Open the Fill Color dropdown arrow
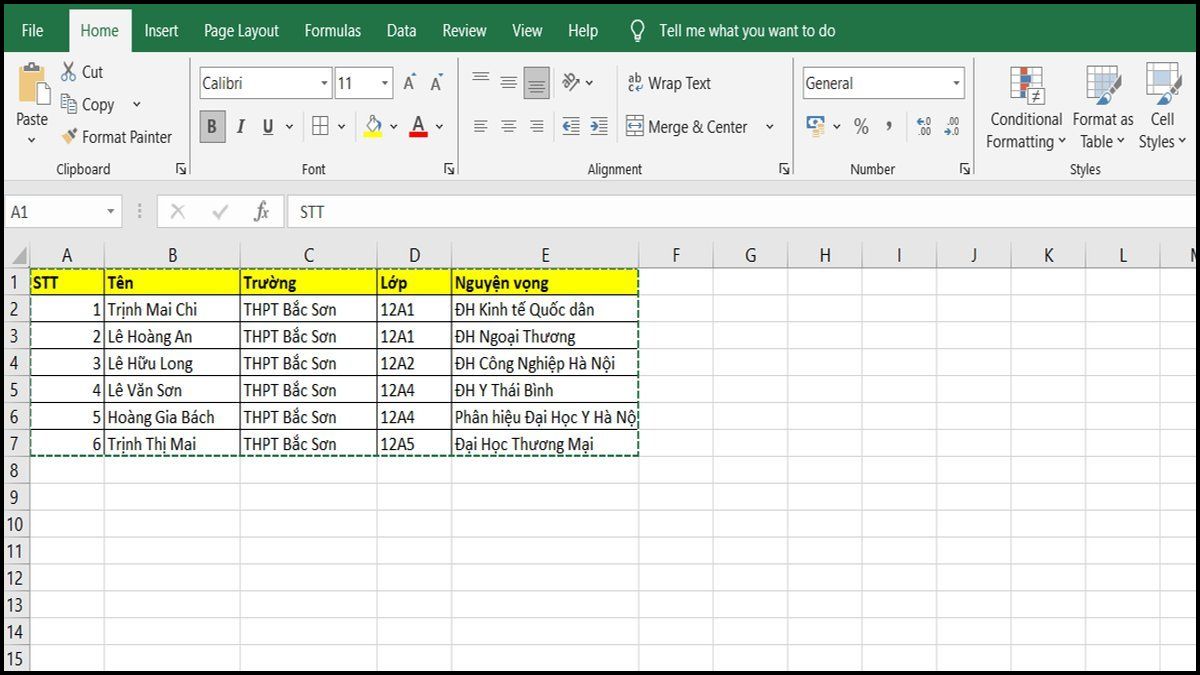This screenshot has width=1200, height=675. pyautogui.click(x=393, y=127)
